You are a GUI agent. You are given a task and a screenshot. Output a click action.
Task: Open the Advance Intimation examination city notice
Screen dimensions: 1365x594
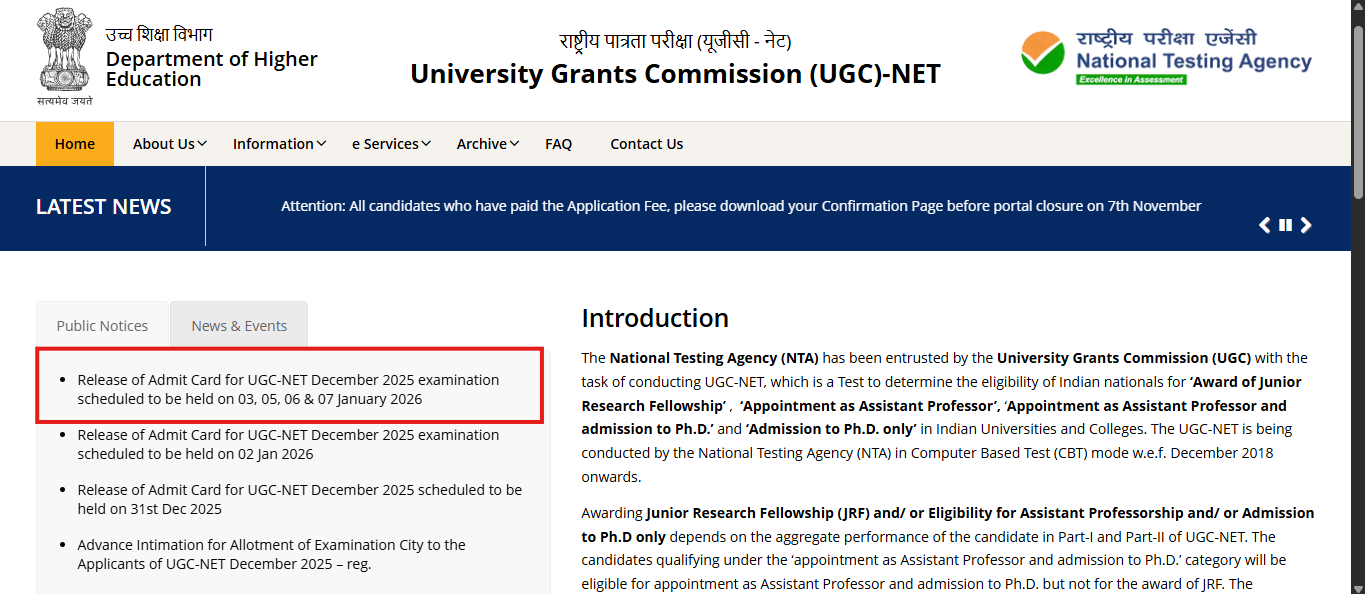(271, 555)
